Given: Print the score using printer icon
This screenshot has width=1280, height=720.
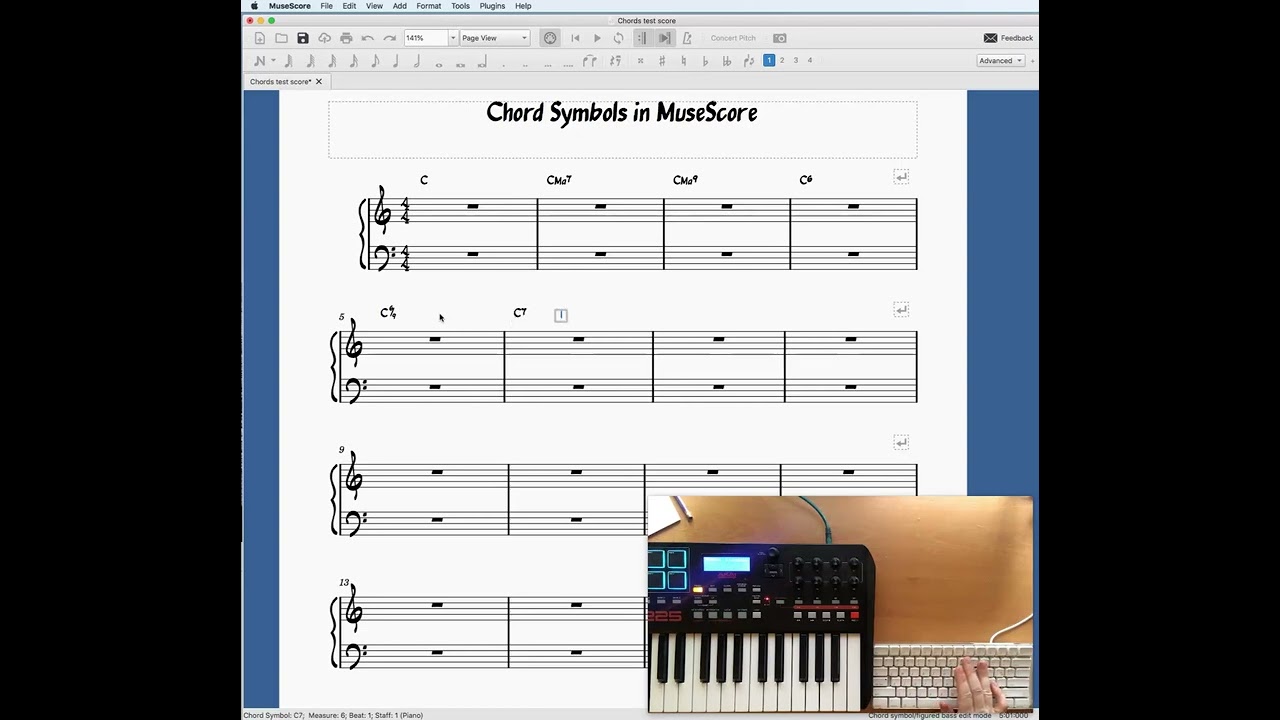Looking at the screenshot, I should pyautogui.click(x=346, y=38).
